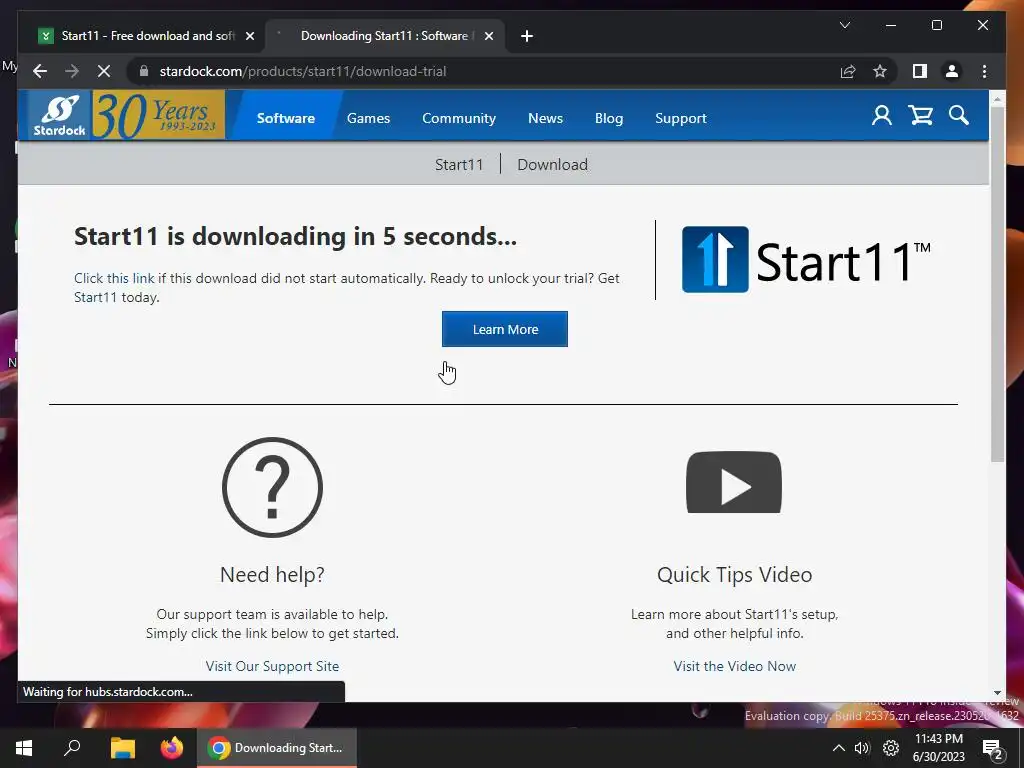
Task: Play the Quick Tips video icon
Action: click(x=734, y=483)
